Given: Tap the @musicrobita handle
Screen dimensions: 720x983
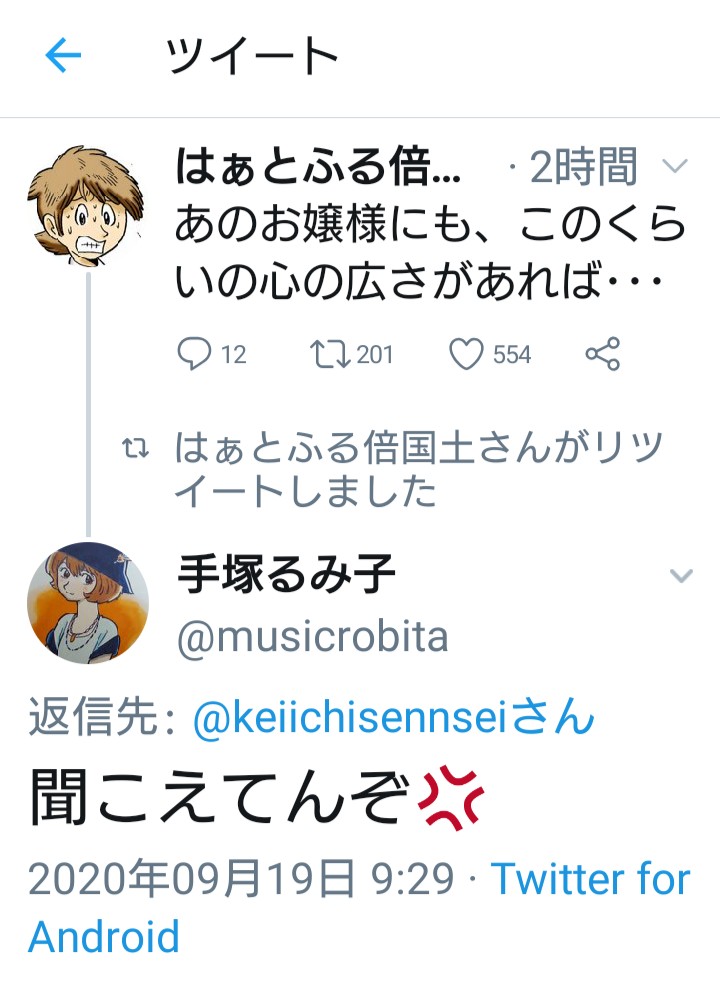Looking at the screenshot, I should 312,636.
